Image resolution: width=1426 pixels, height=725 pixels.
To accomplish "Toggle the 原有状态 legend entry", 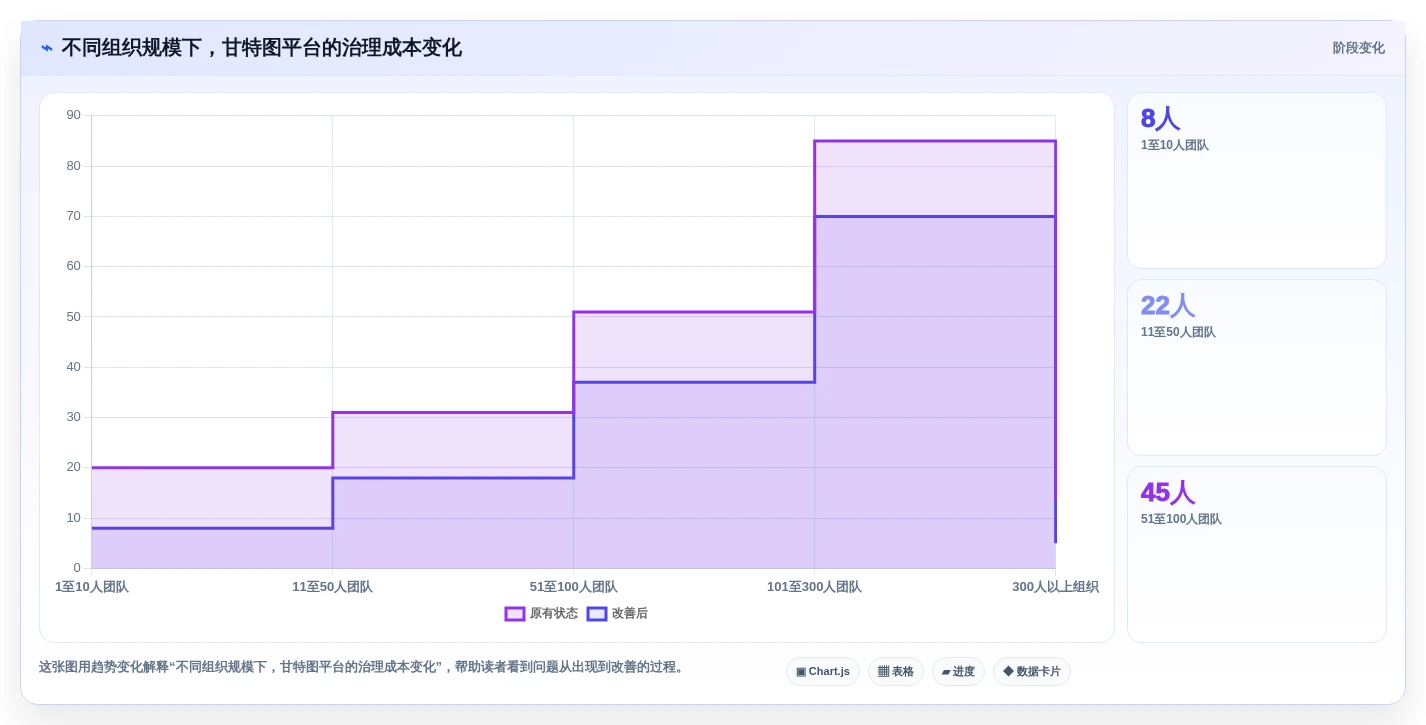I will pos(541,614).
